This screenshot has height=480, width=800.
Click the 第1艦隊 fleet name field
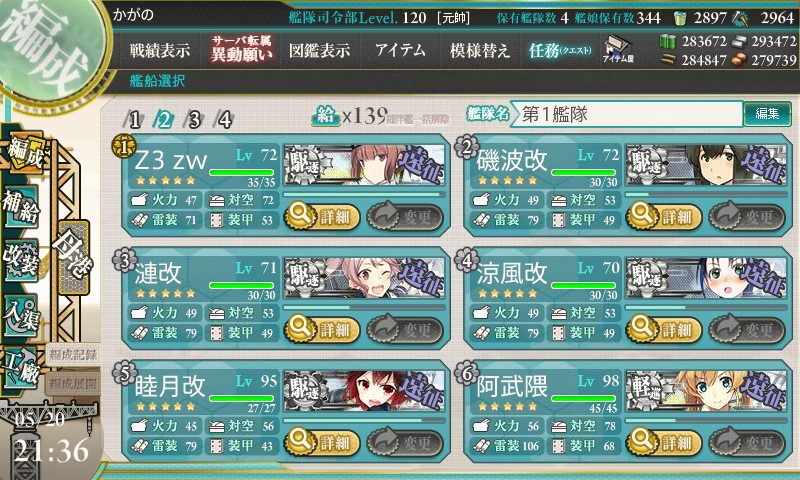627,114
